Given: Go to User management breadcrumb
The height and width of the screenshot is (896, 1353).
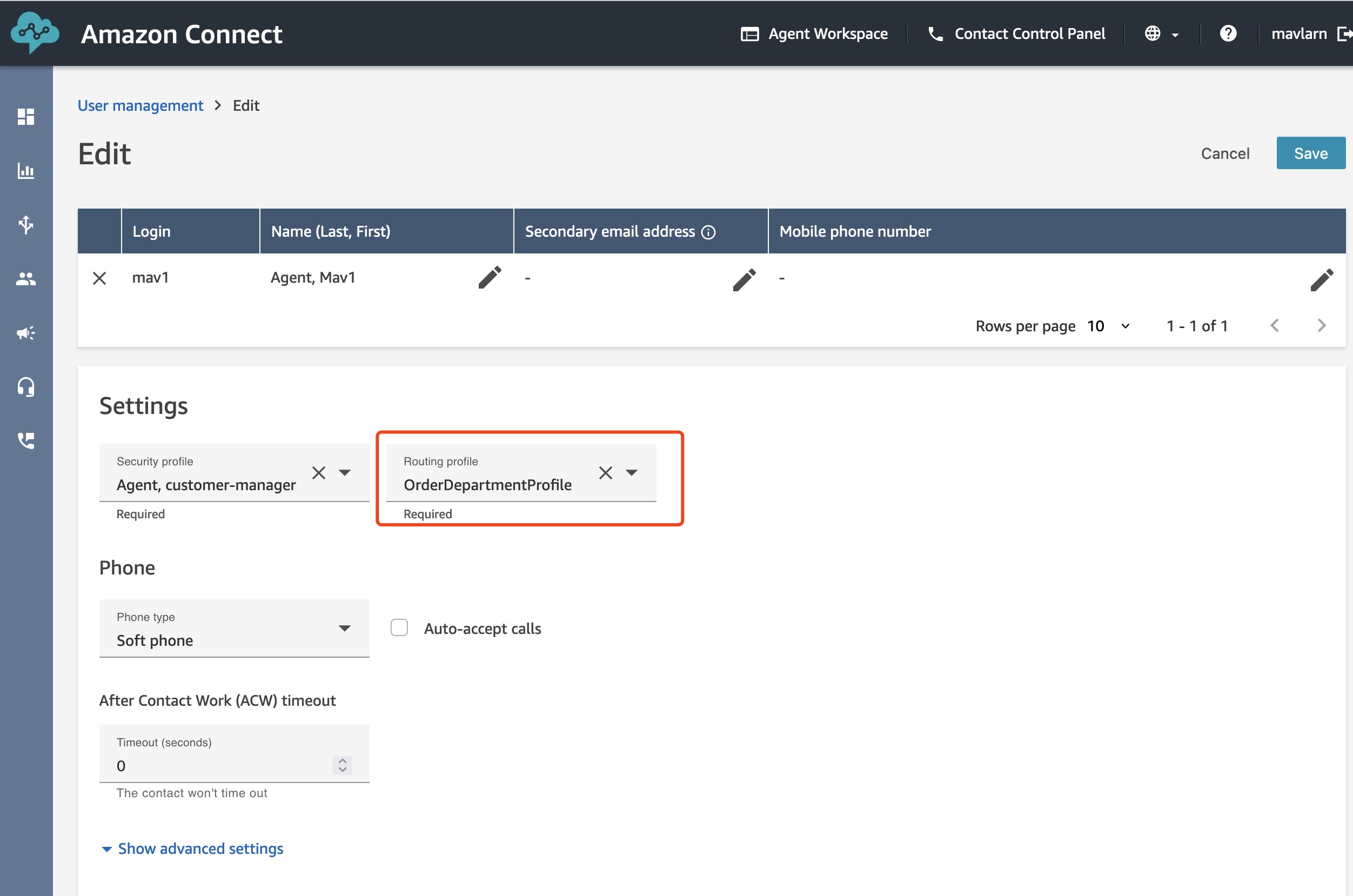Looking at the screenshot, I should pyautogui.click(x=140, y=106).
